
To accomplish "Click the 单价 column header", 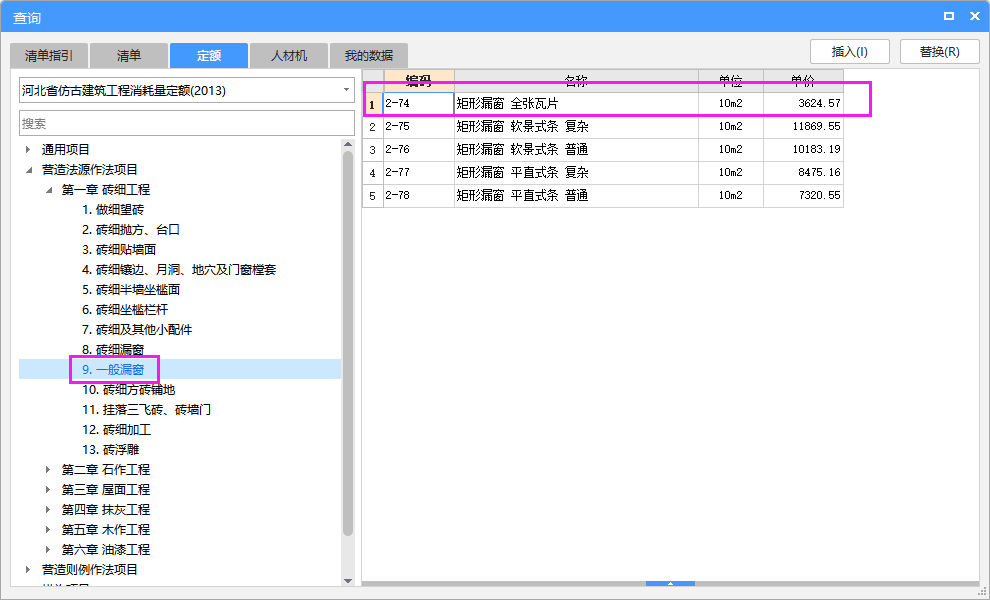I will pos(803,81).
